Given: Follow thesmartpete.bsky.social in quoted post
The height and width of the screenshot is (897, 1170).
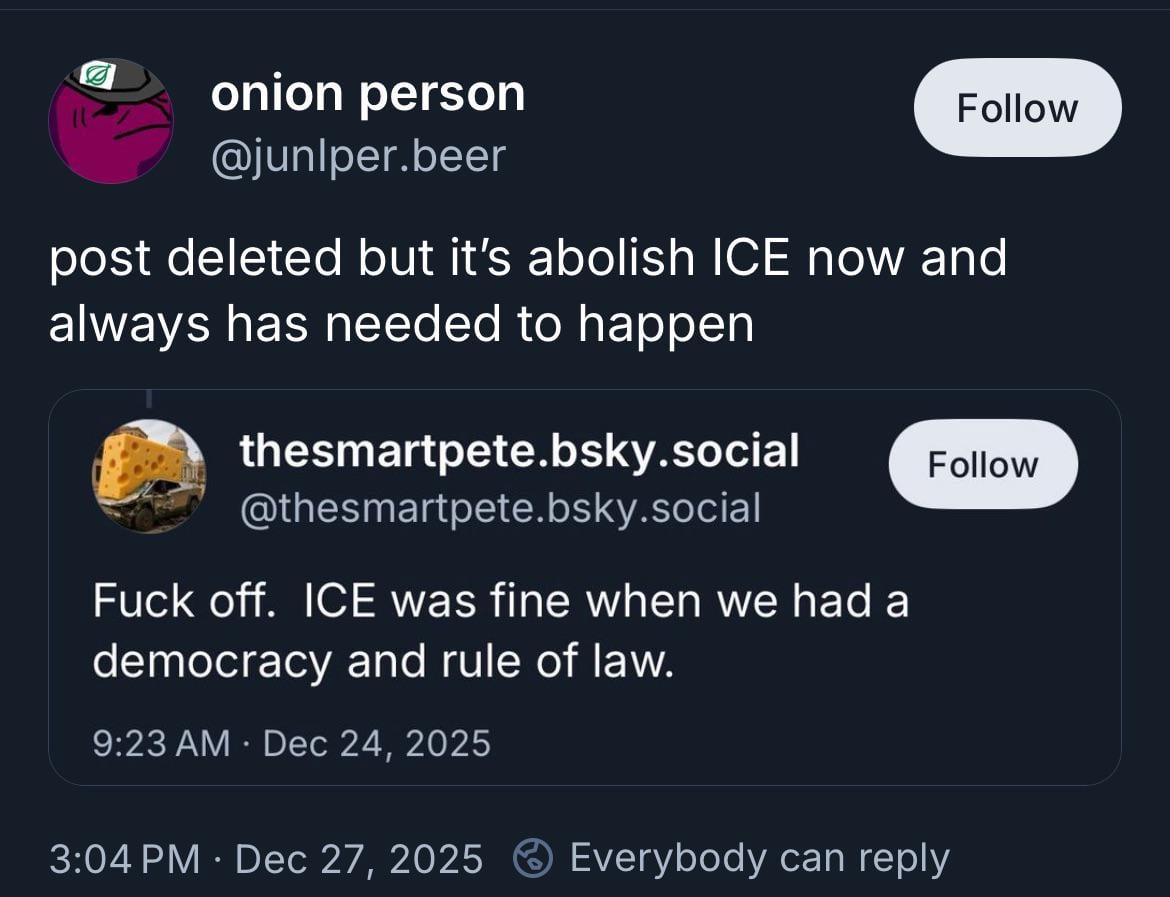Looking at the screenshot, I should click(982, 465).
